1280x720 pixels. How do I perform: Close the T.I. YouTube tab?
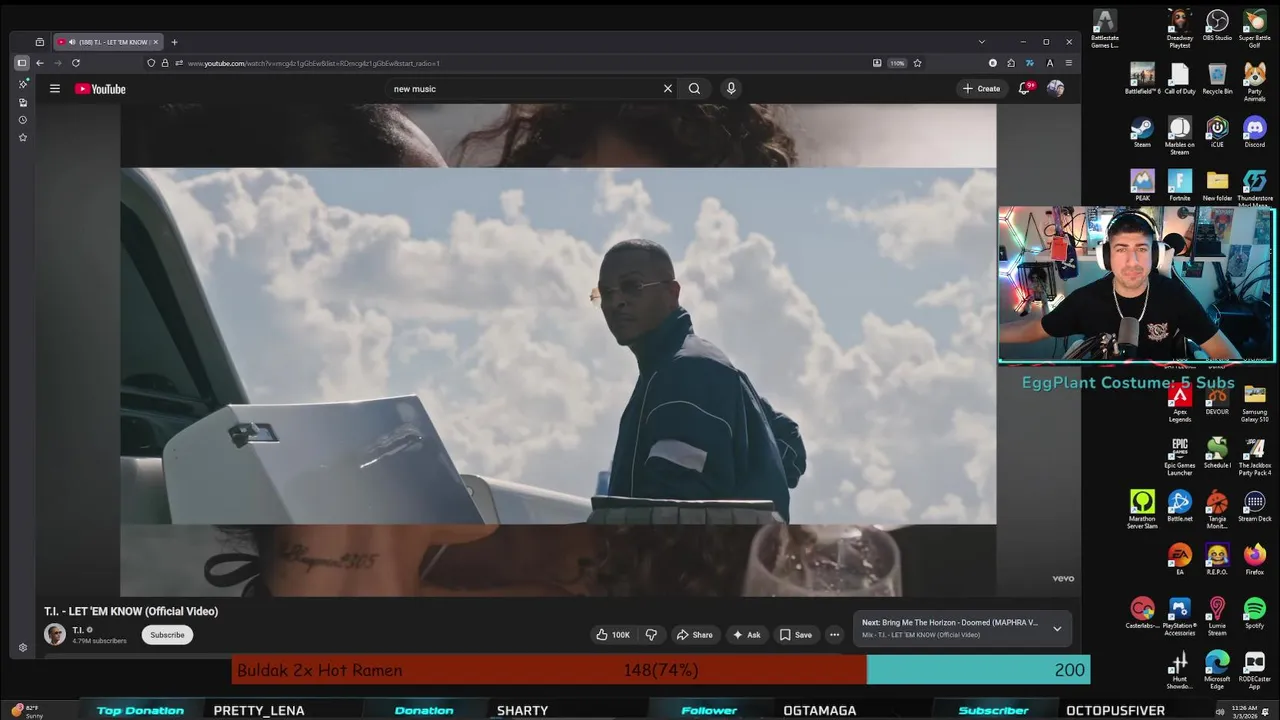point(155,42)
